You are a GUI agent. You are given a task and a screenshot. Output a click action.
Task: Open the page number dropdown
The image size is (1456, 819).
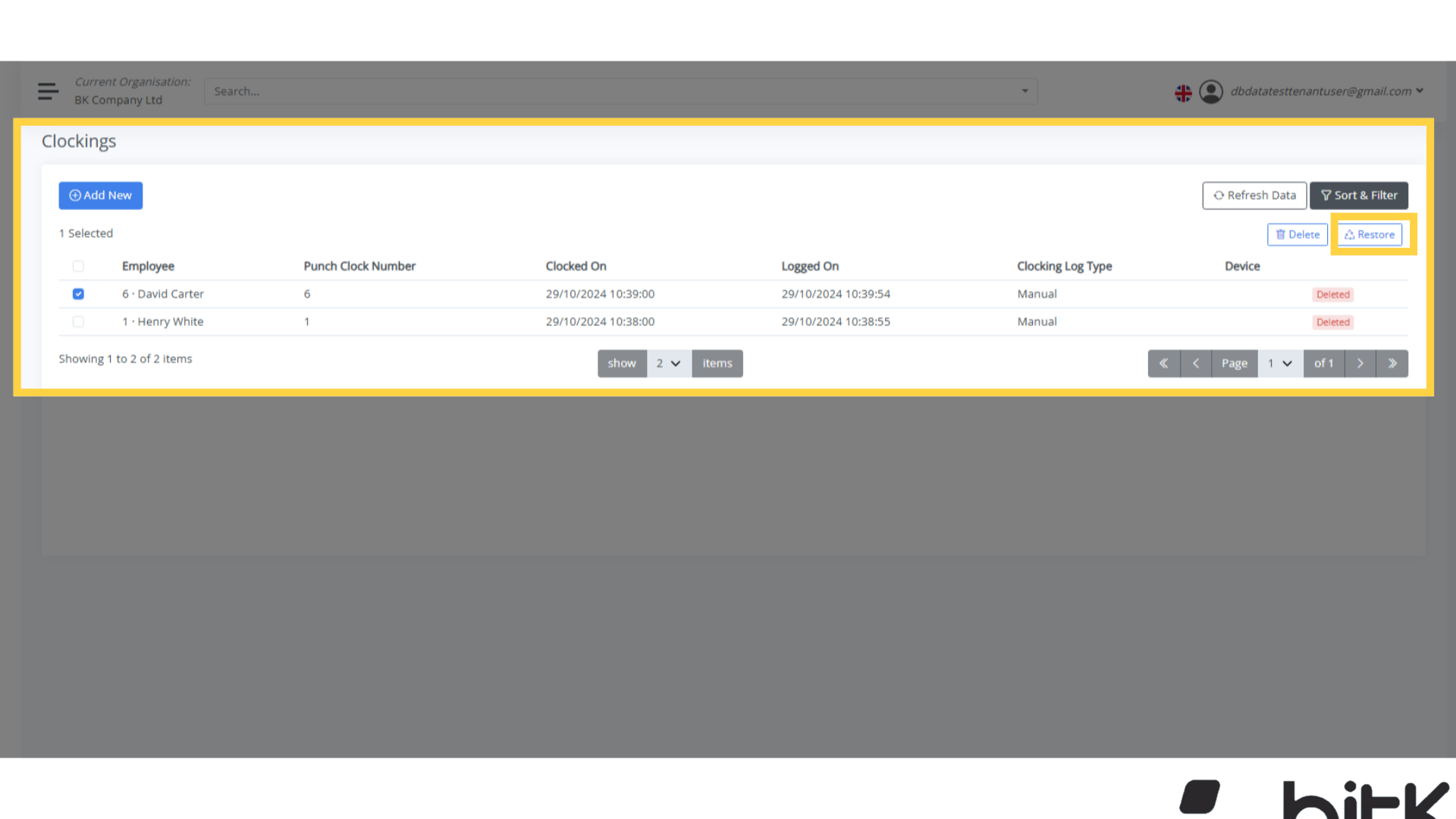[x=1280, y=363]
